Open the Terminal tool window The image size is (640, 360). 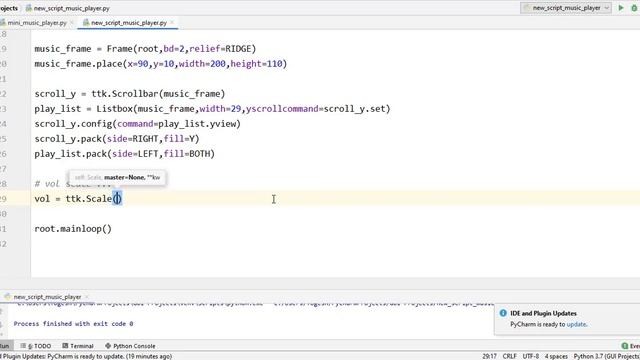coord(78,346)
